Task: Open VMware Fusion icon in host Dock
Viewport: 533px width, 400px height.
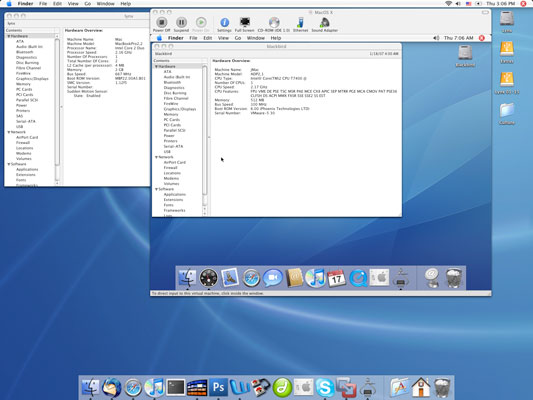Action: coord(346,387)
